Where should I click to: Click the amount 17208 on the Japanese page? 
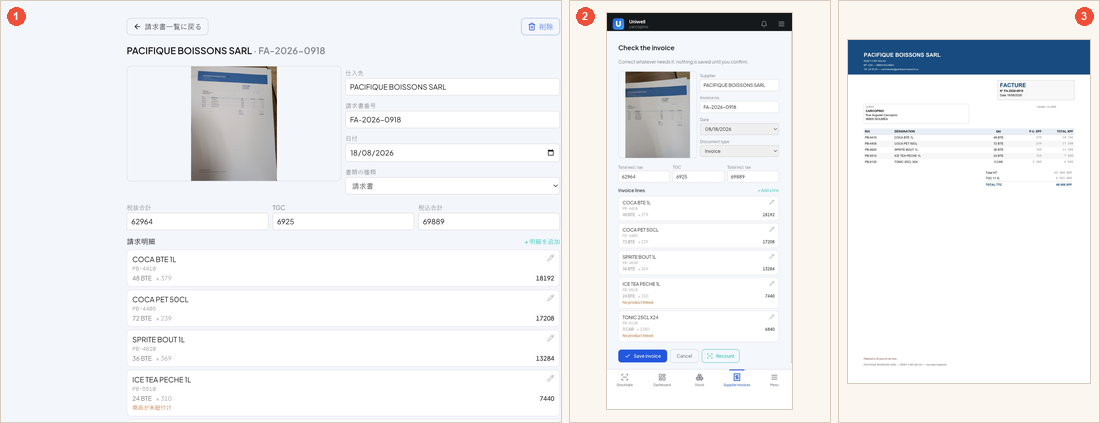(544, 318)
